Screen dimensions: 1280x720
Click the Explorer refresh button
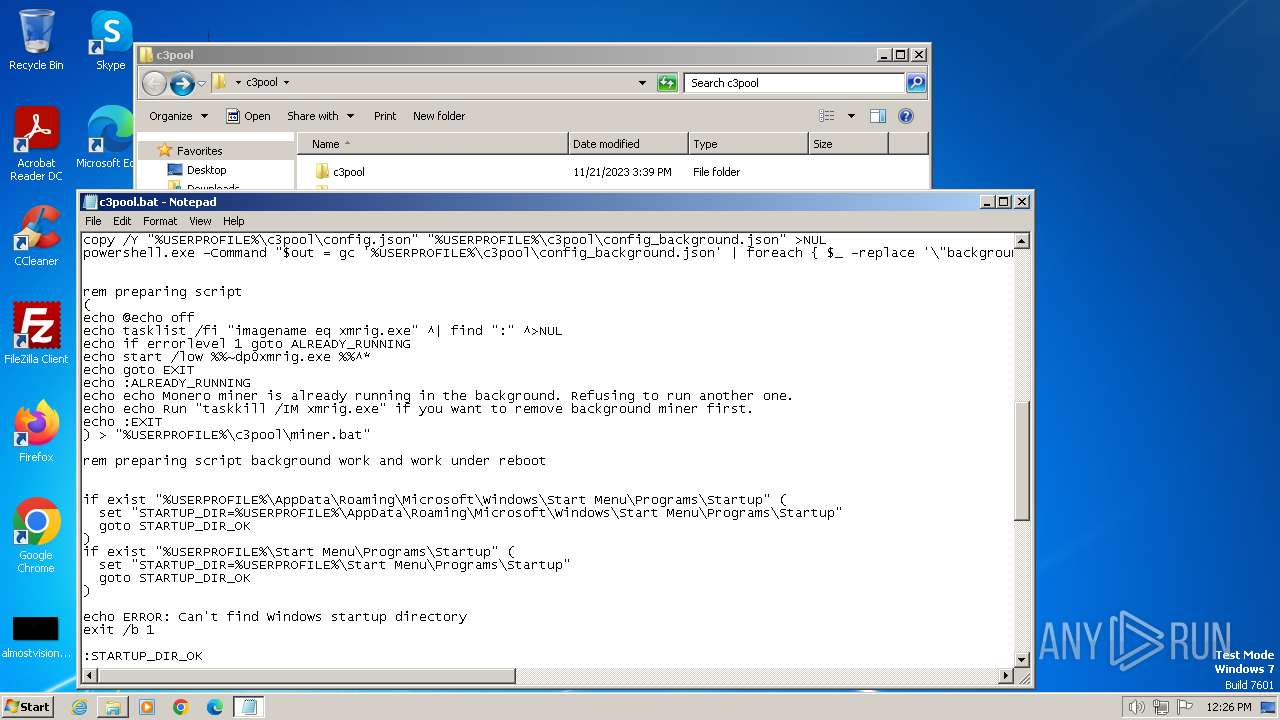[x=667, y=83]
